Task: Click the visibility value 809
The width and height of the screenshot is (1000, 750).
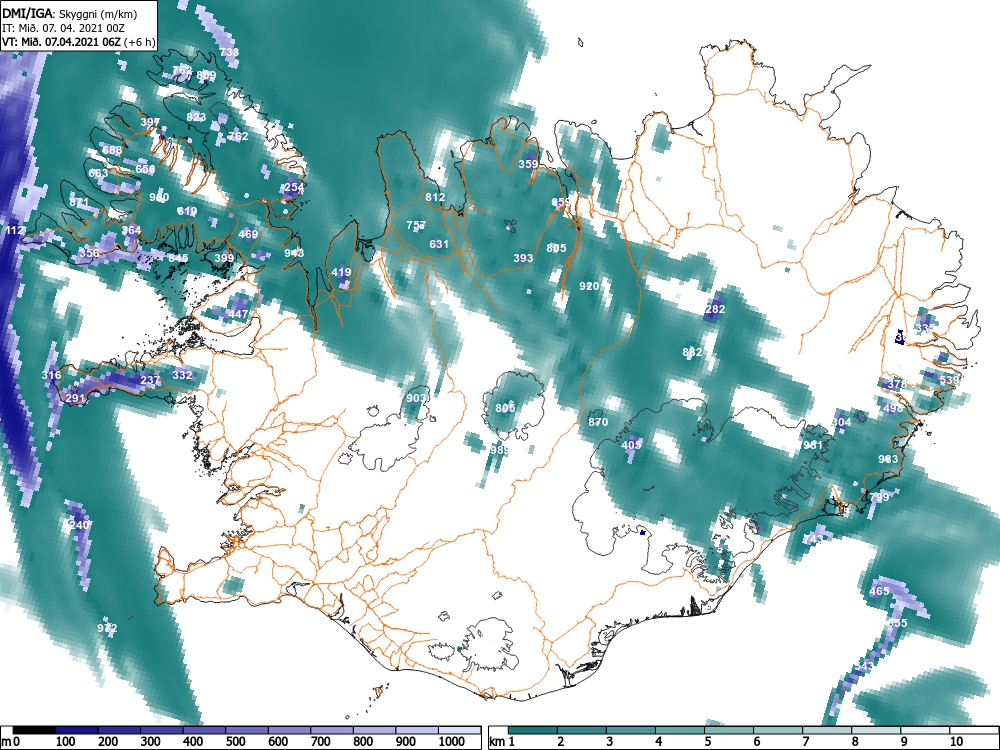Action: 206,75
